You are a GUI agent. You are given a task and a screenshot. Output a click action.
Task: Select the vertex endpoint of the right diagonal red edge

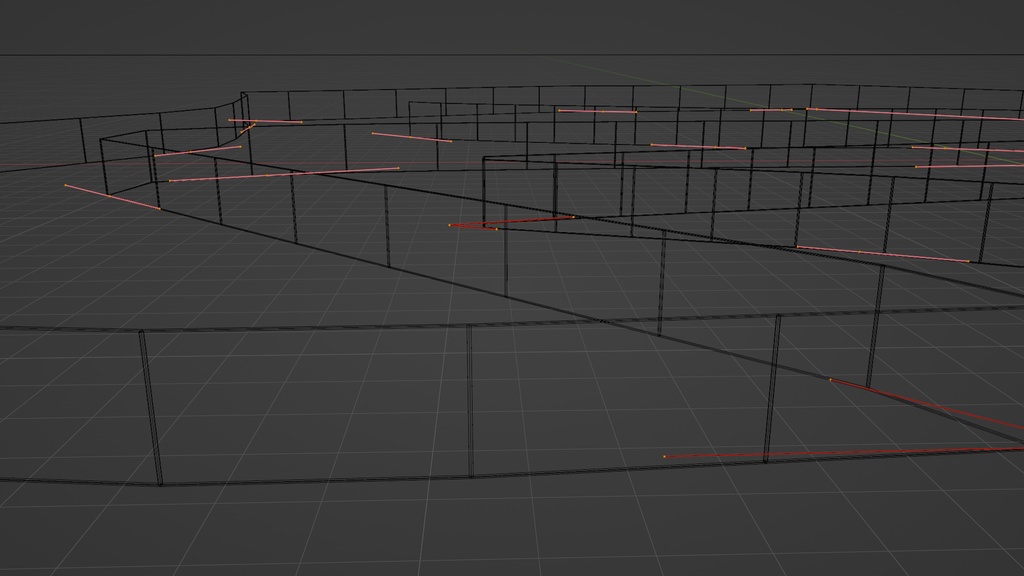point(831,378)
